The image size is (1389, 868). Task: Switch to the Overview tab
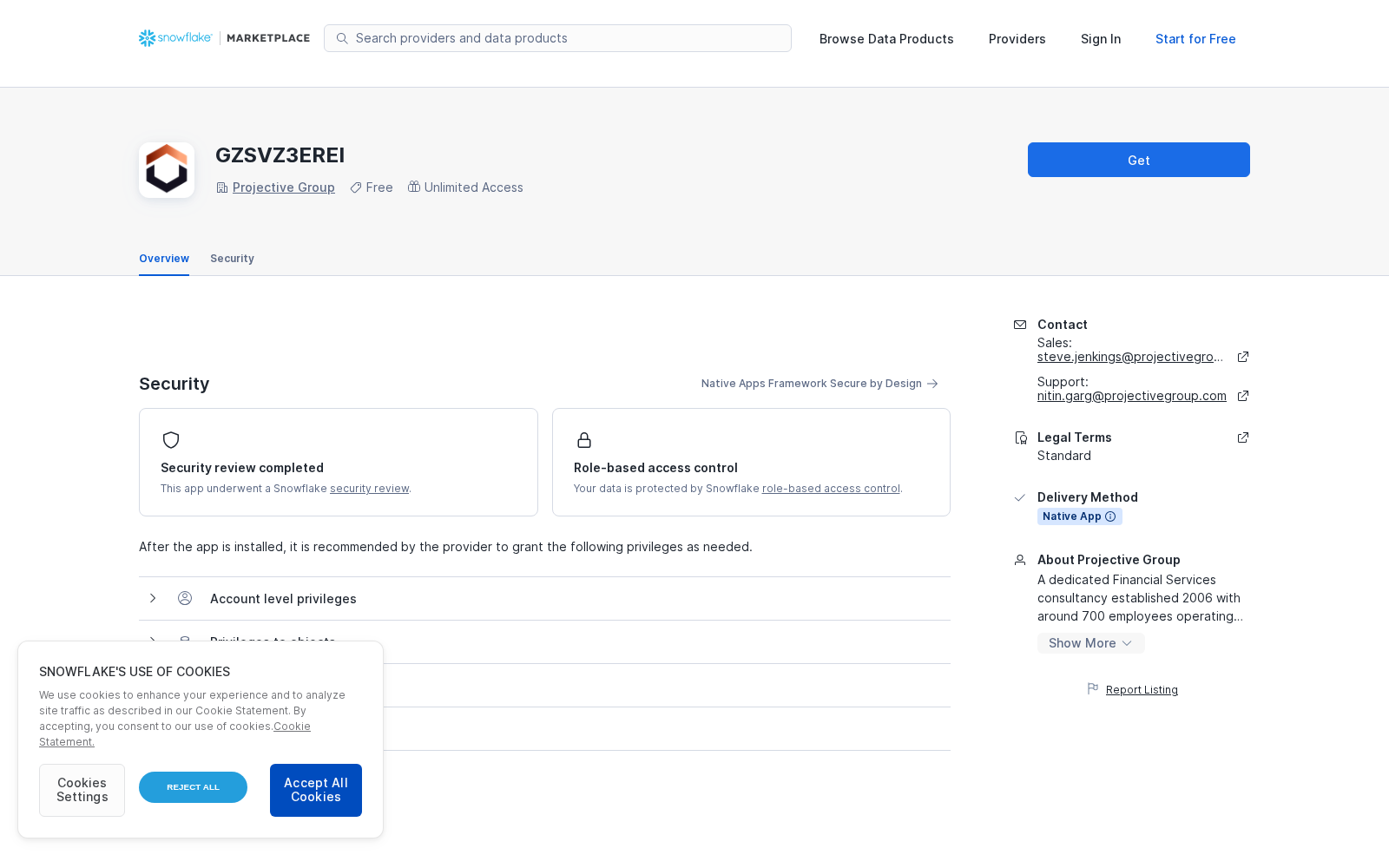click(164, 259)
